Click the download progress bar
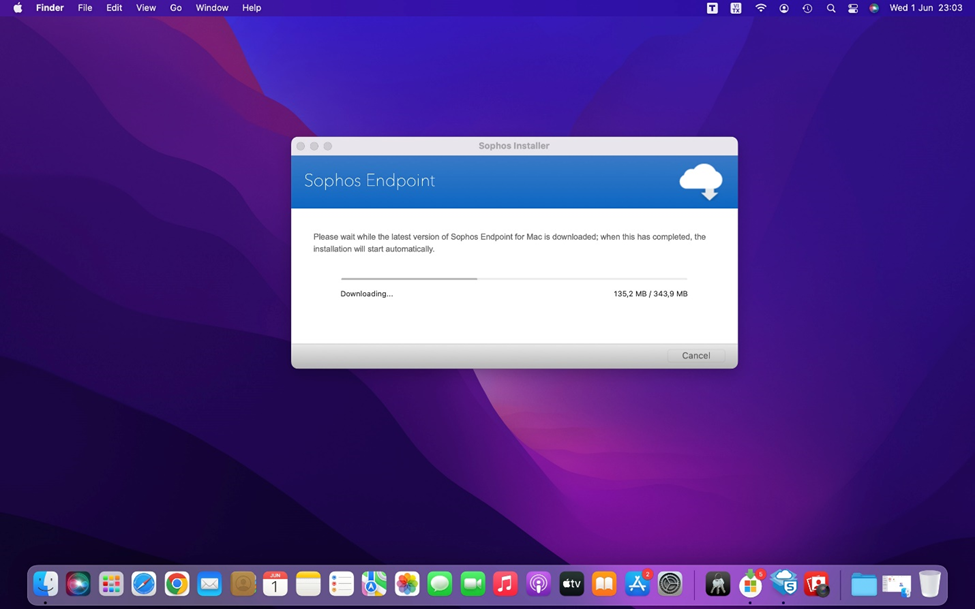Image resolution: width=975 pixels, height=609 pixels. 513,278
